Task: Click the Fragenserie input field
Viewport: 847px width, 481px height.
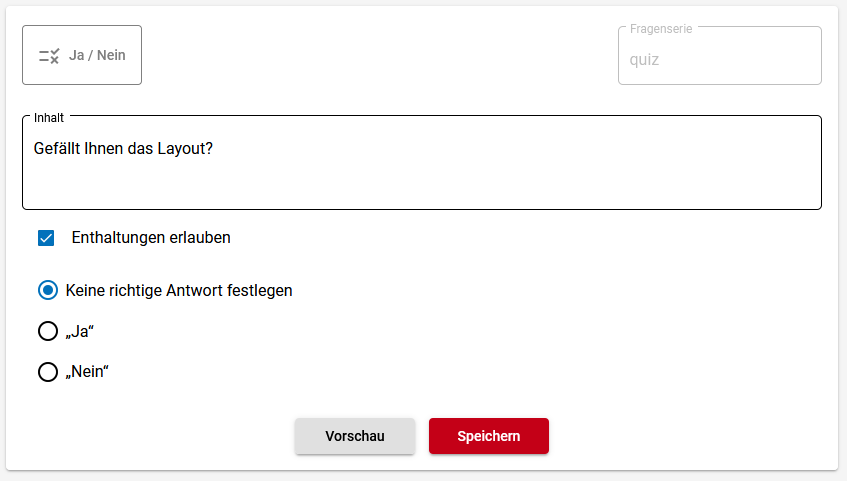Action: 720,56
